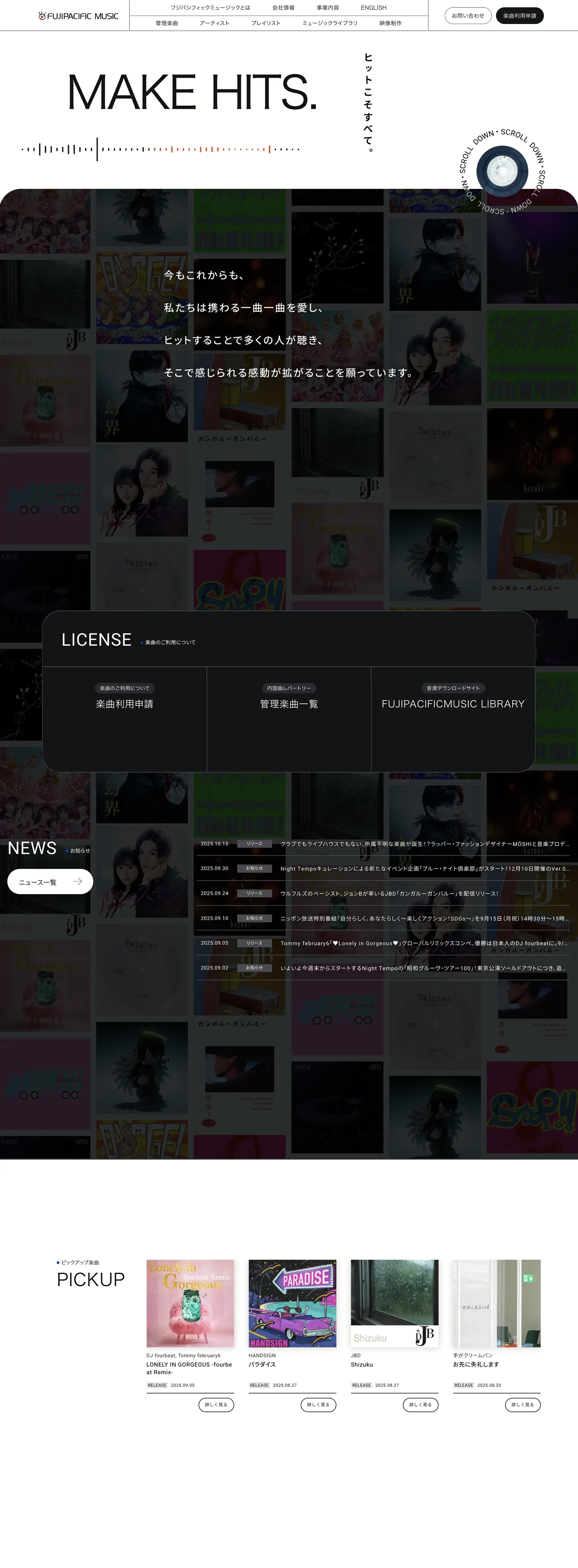Open the 2025.09.24 JBD release news

tap(383, 893)
